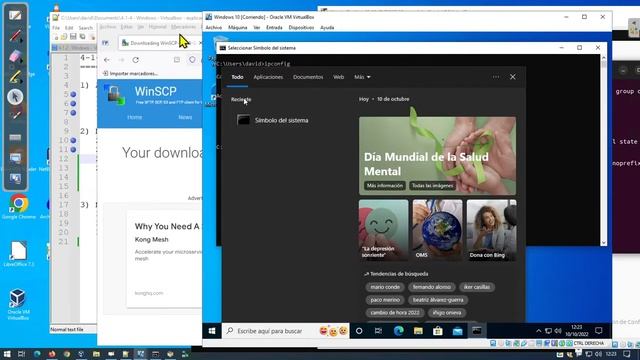The height and width of the screenshot is (360, 640).
Task: Switch to the Web search tab
Action: [338, 77]
